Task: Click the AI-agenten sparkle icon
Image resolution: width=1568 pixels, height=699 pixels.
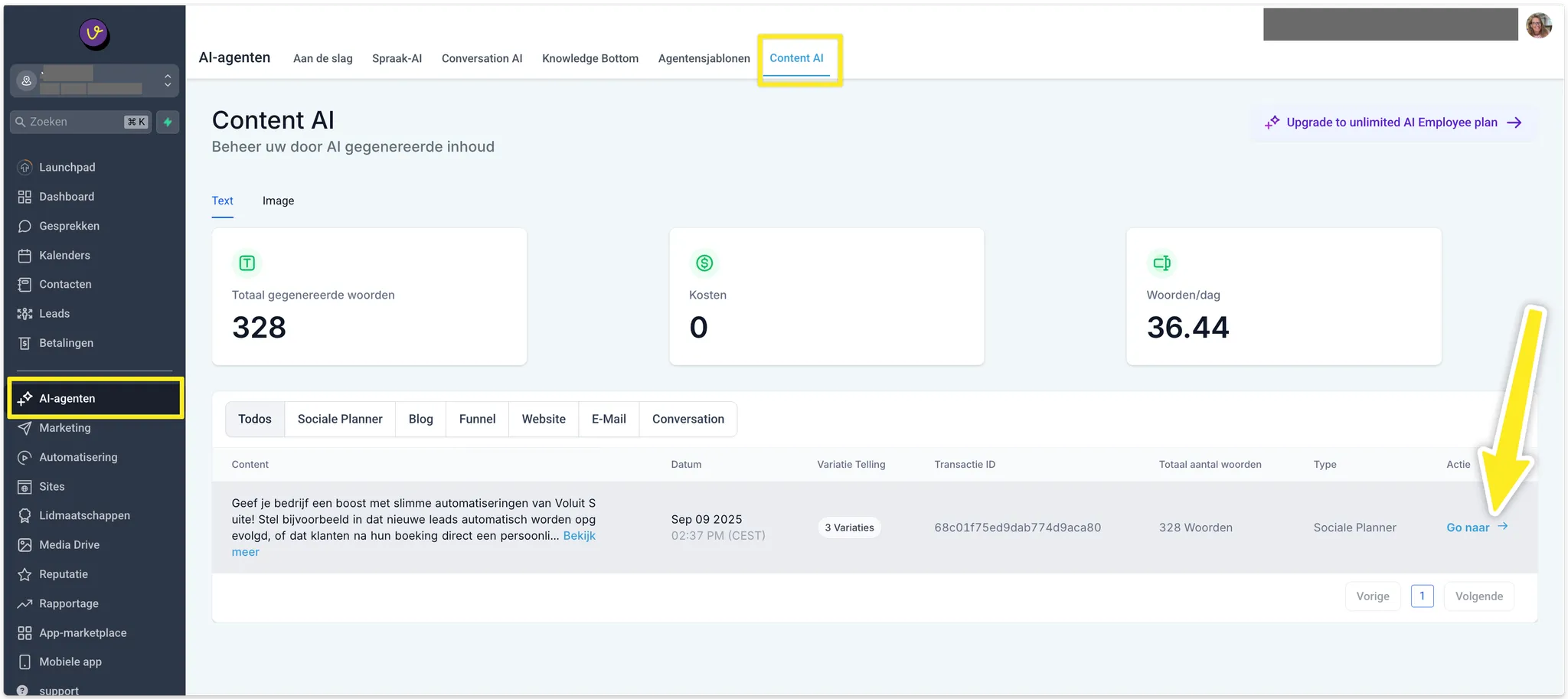Action: pyautogui.click(x=24, y=398)
